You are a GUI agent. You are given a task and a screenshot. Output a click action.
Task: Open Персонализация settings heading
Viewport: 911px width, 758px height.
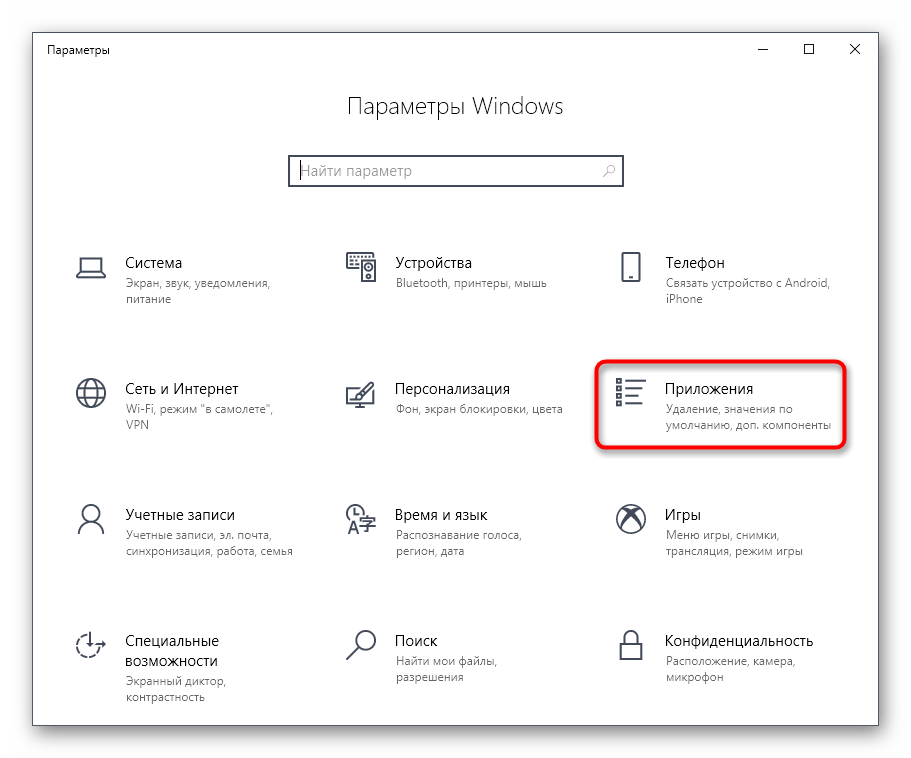point(453,389)
